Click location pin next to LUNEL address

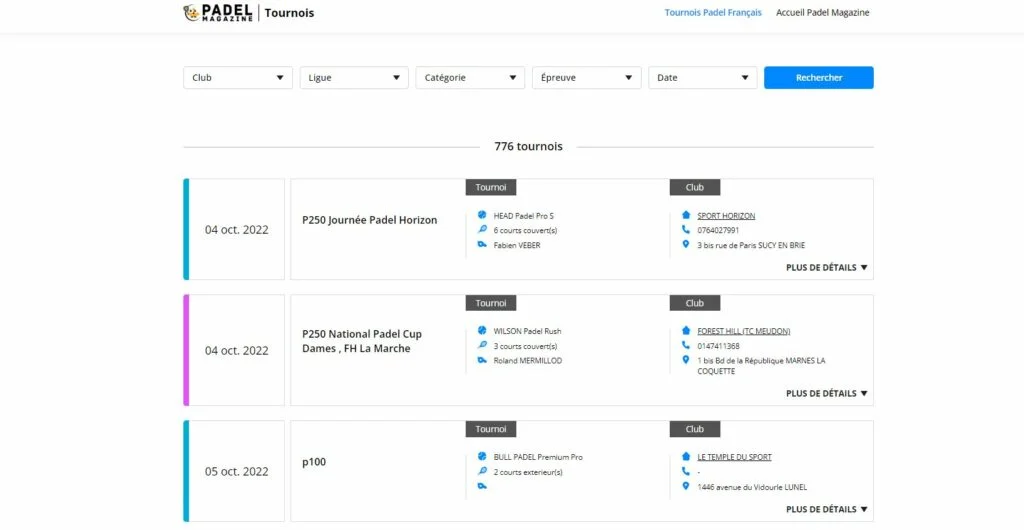(x=686, y=487)
